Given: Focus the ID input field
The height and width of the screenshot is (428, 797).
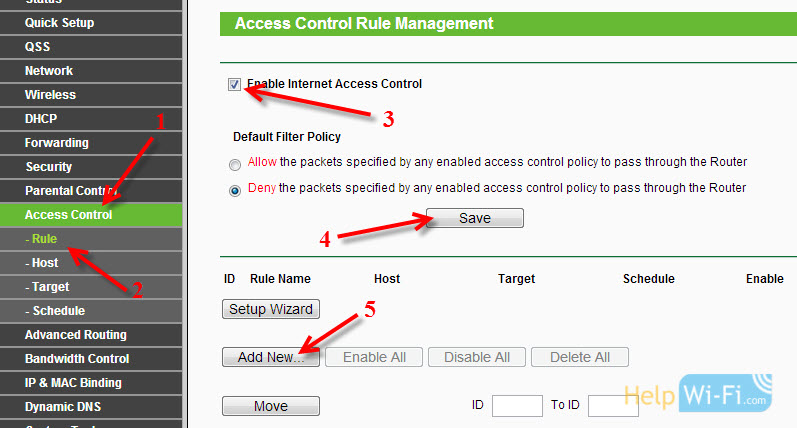Looking at the screenshot, I should point(517,406).
